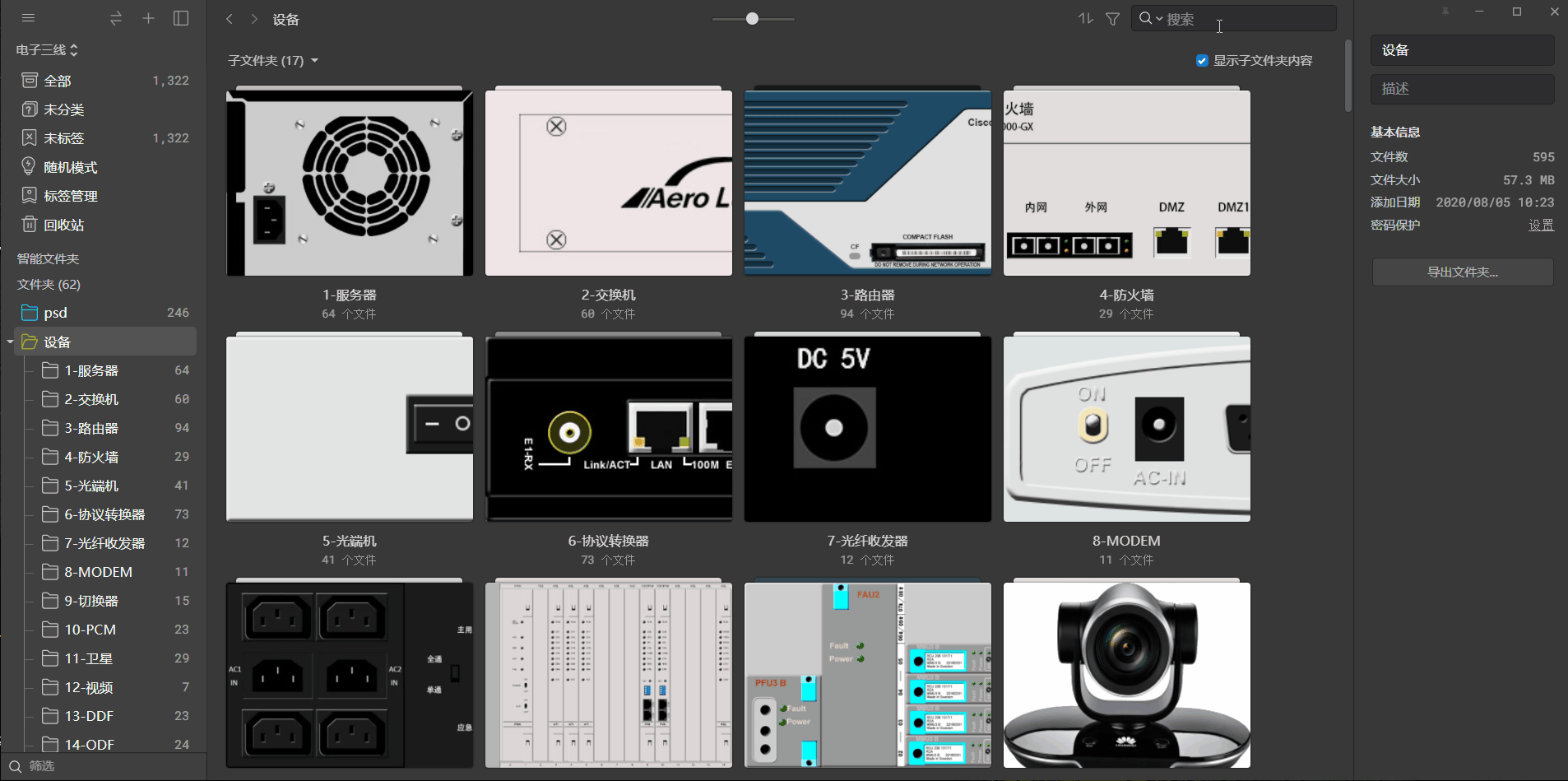Open the filter funnel icon
The image size is (1568, 781).
pos(1112,19)
